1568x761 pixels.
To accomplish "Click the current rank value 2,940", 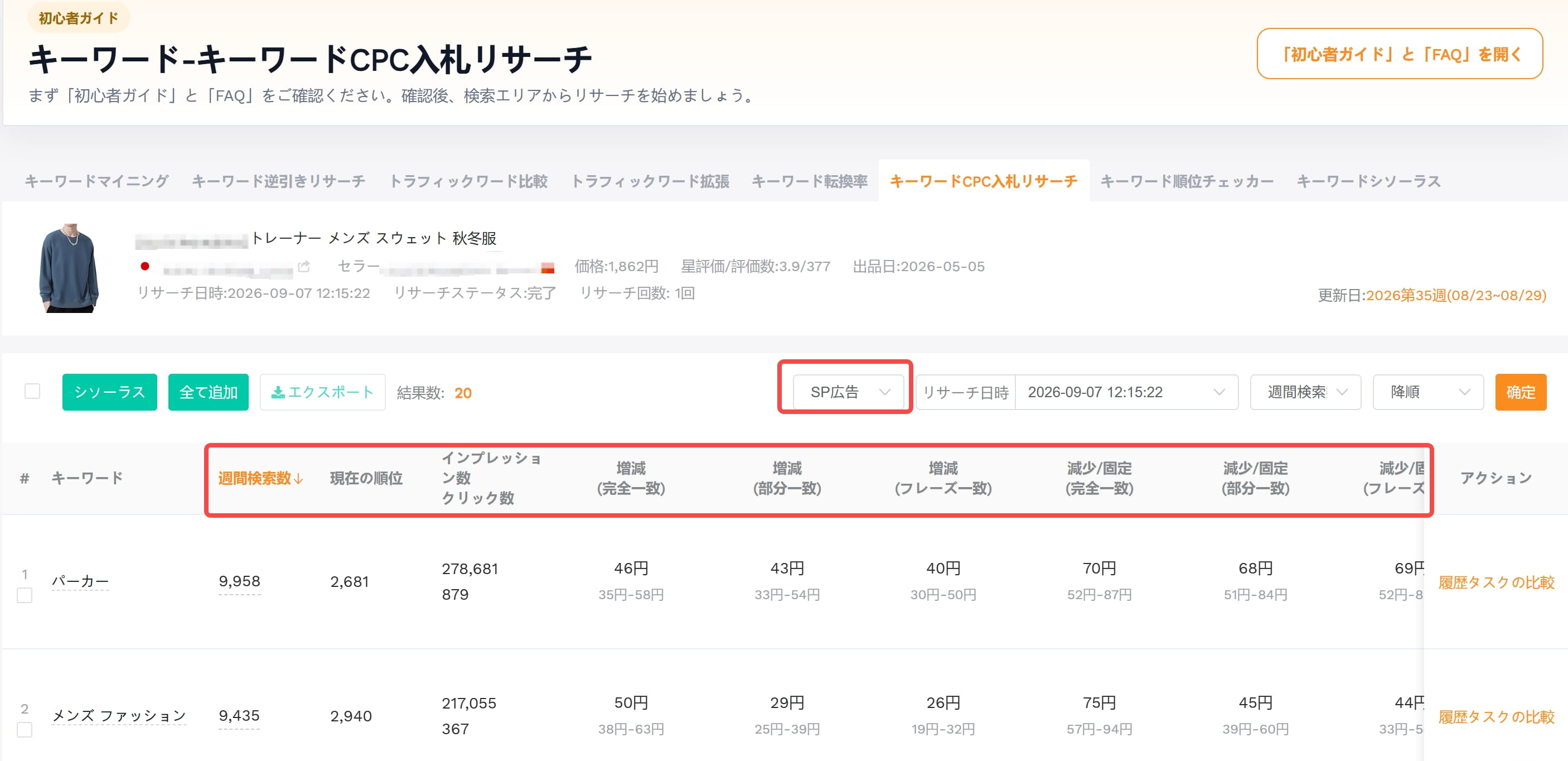I will click(x=351, y=716).
